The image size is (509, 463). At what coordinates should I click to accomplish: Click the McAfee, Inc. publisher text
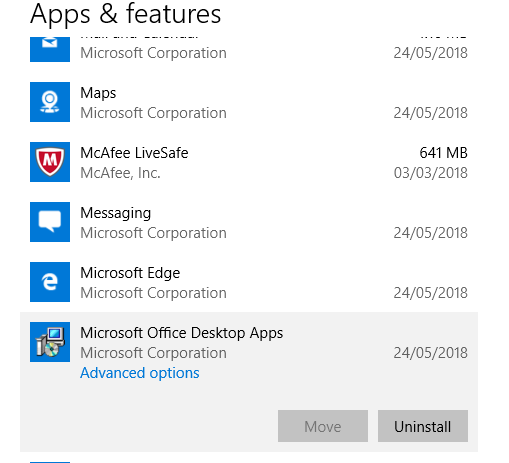[x=120, y=173]
